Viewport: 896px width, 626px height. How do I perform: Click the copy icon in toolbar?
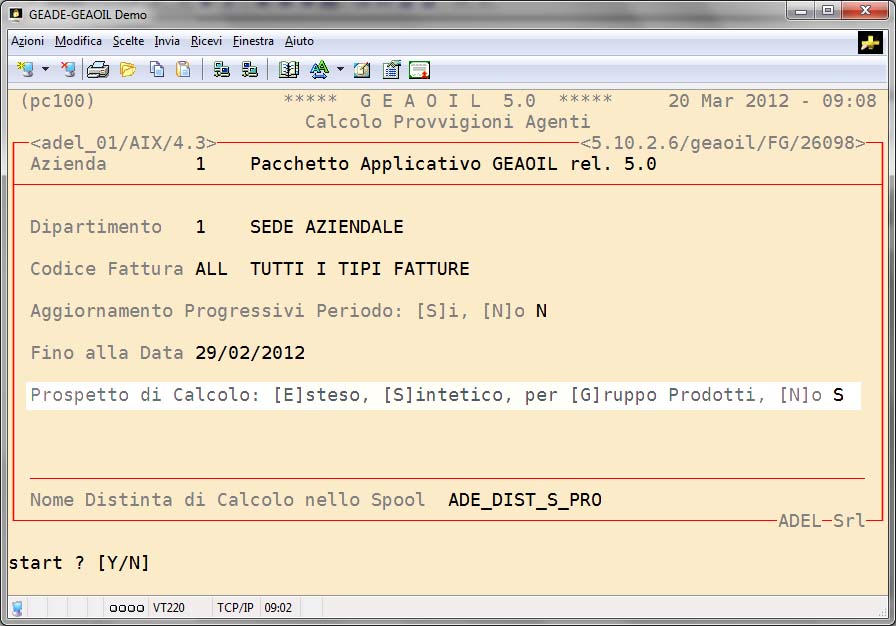[157, 69]
